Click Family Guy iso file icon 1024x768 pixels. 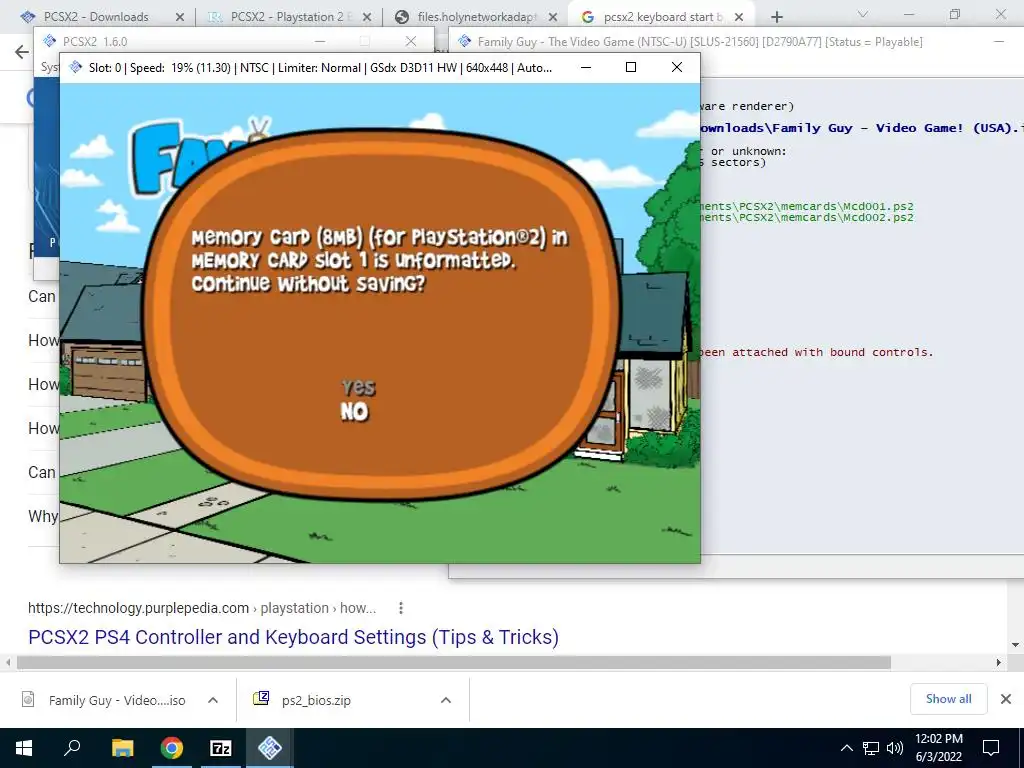[x=28, y=699]
